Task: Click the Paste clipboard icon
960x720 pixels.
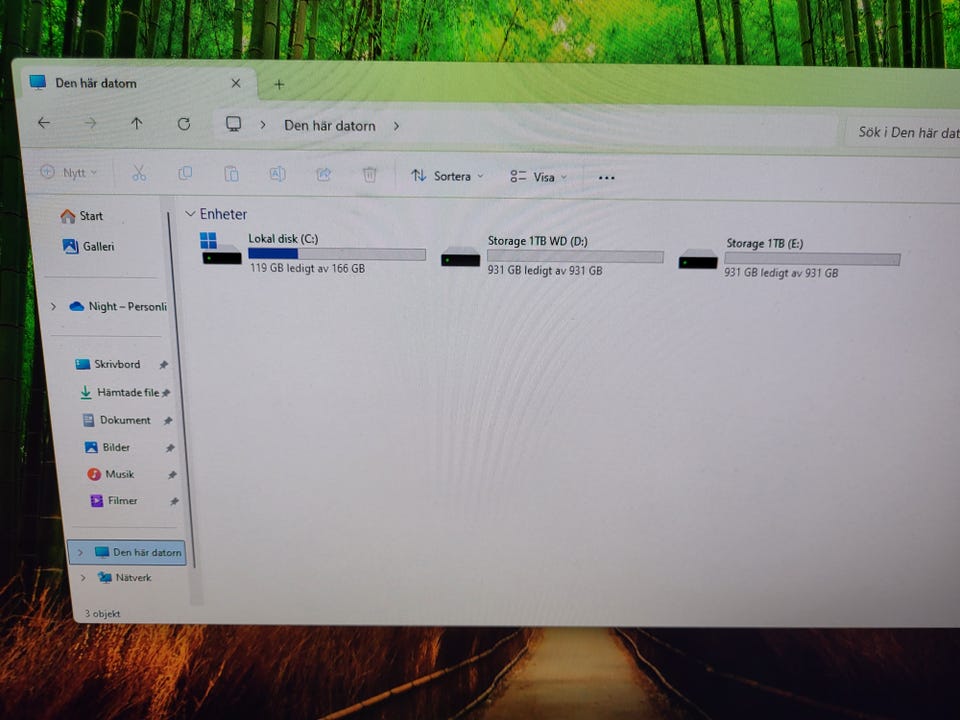Action: tap(231, 174)
